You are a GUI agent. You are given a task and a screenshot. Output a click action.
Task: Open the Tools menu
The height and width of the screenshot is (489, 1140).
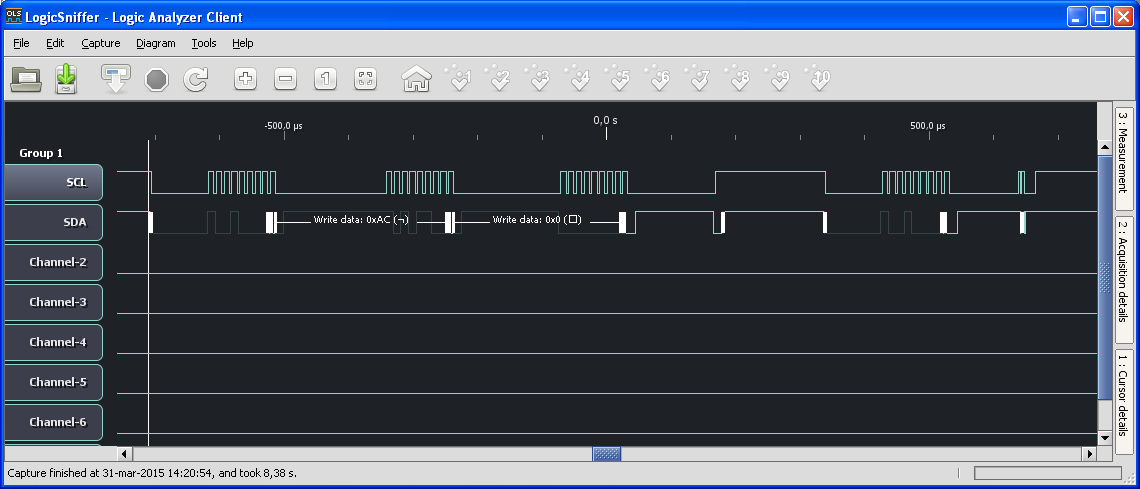point(204,43)
